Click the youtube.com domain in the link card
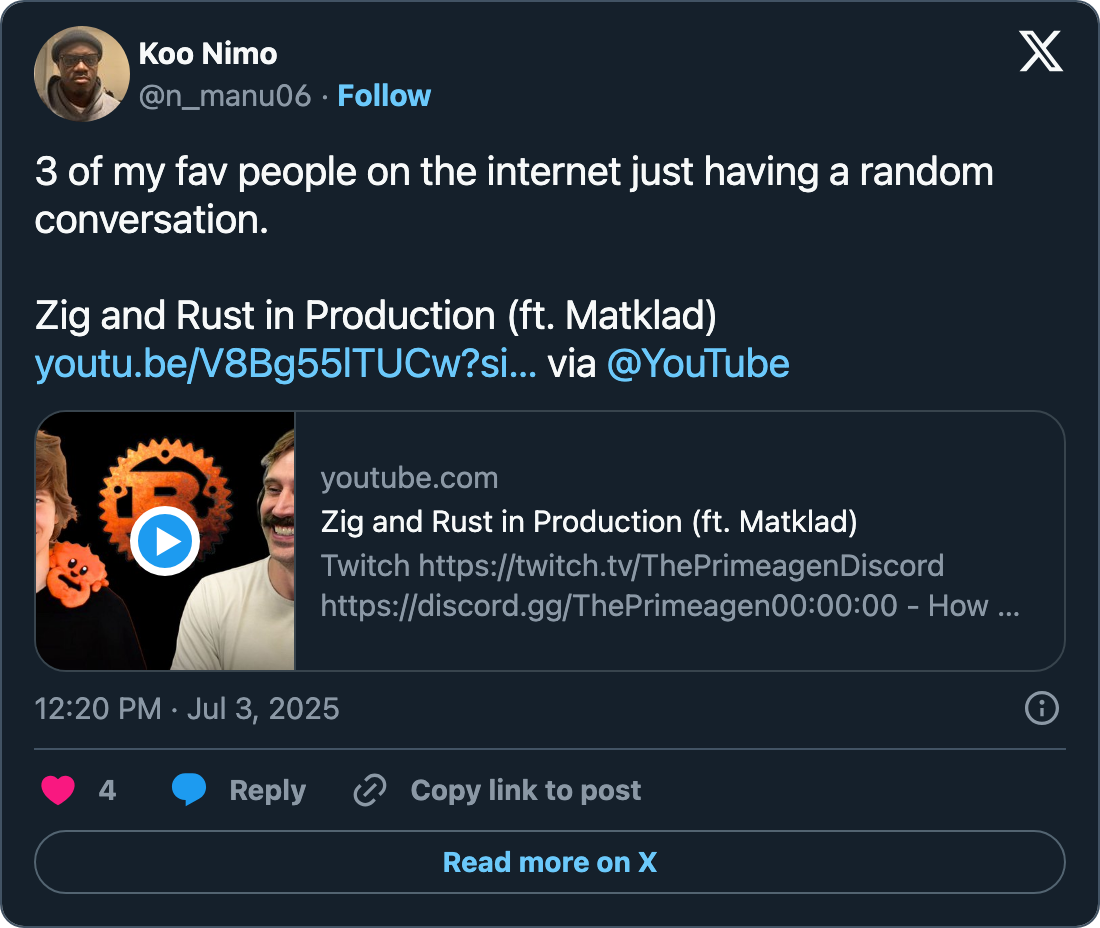Screen dimensions: 1100x928 409,478
